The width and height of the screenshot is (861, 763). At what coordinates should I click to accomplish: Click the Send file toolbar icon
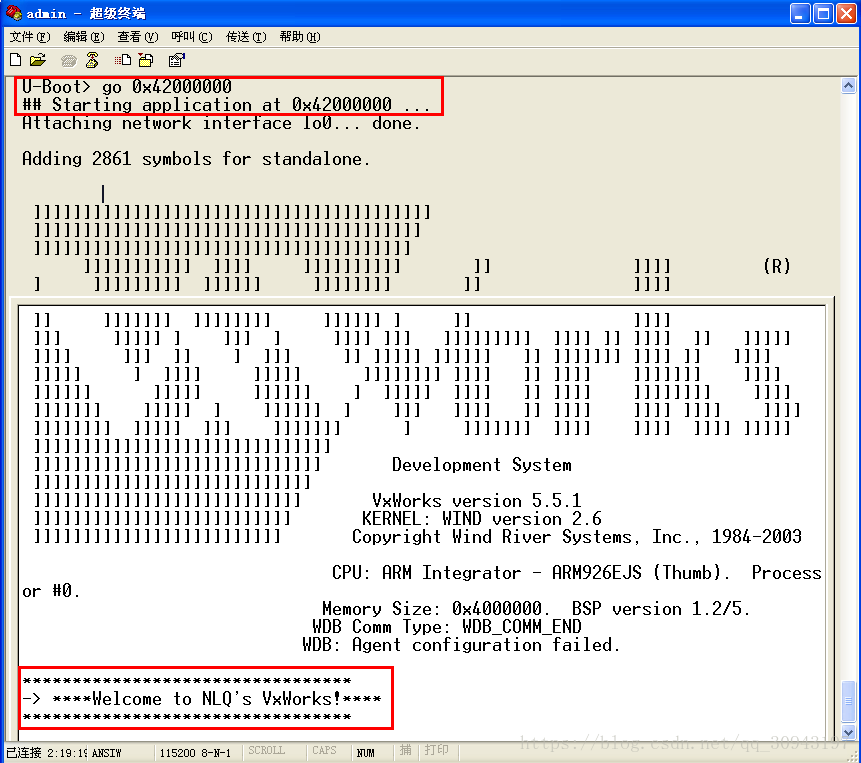(x=122, y=60)
